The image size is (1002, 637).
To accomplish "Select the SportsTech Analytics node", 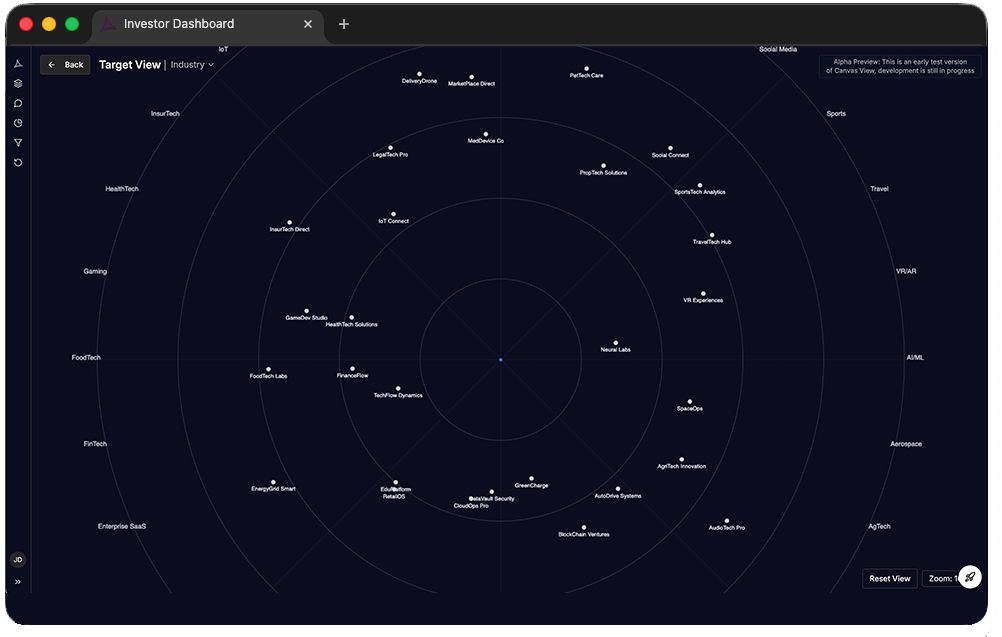I will tap(700, 185).
